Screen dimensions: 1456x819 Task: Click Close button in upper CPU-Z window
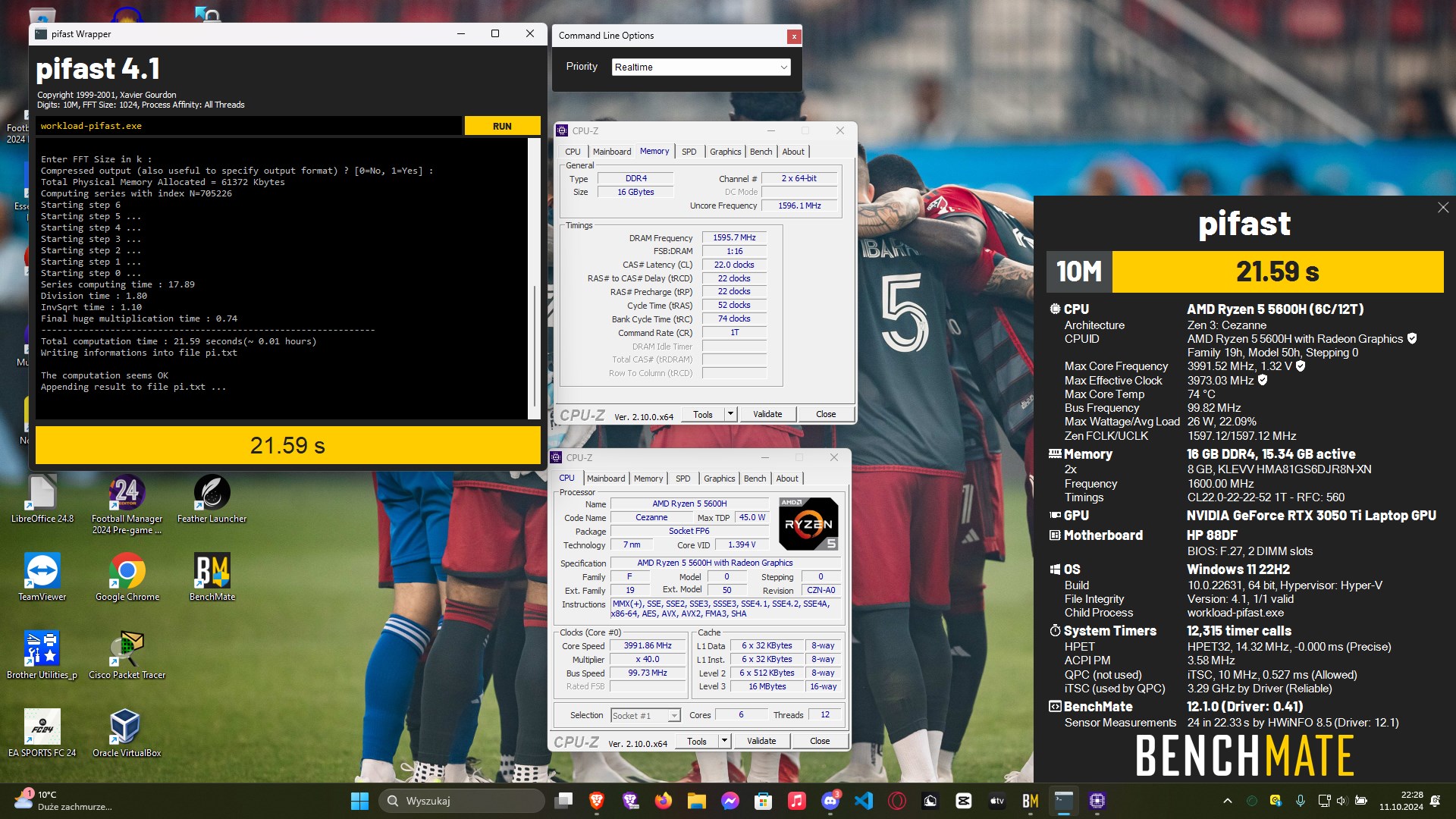[826, 414]
